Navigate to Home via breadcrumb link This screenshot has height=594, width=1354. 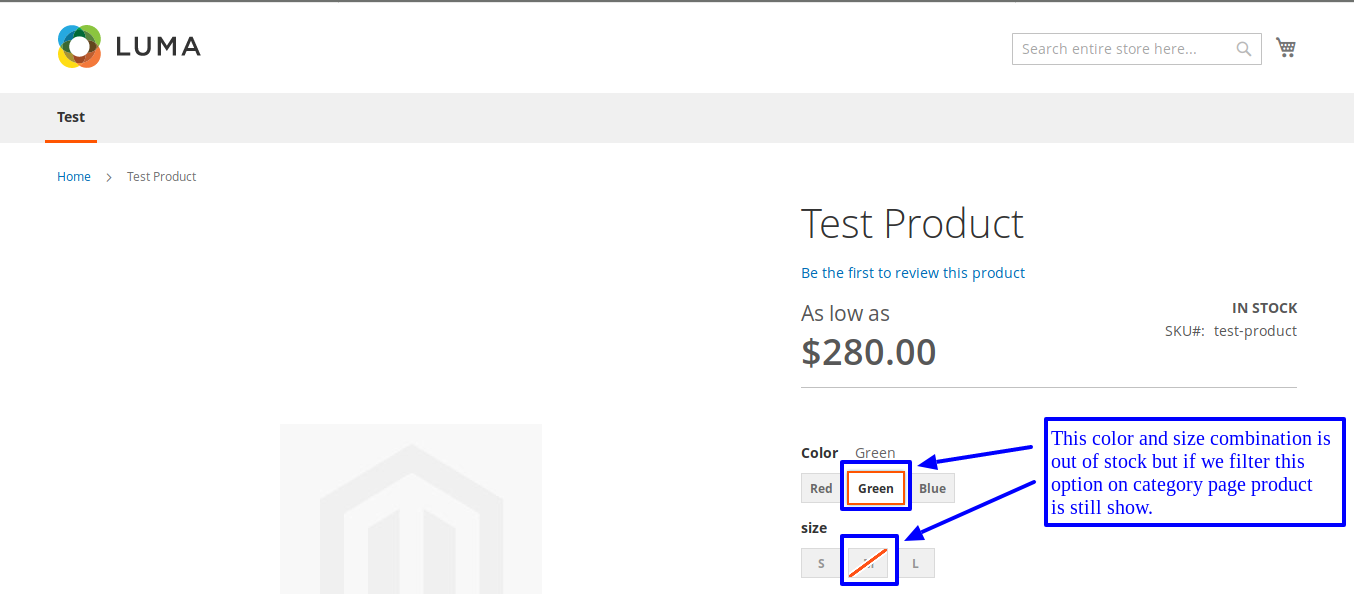point(74,176)
